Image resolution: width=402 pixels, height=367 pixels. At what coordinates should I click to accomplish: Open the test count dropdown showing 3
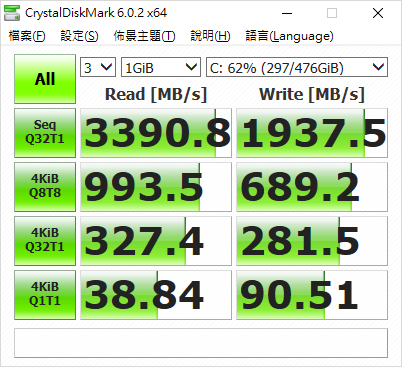tap(98, 67)
